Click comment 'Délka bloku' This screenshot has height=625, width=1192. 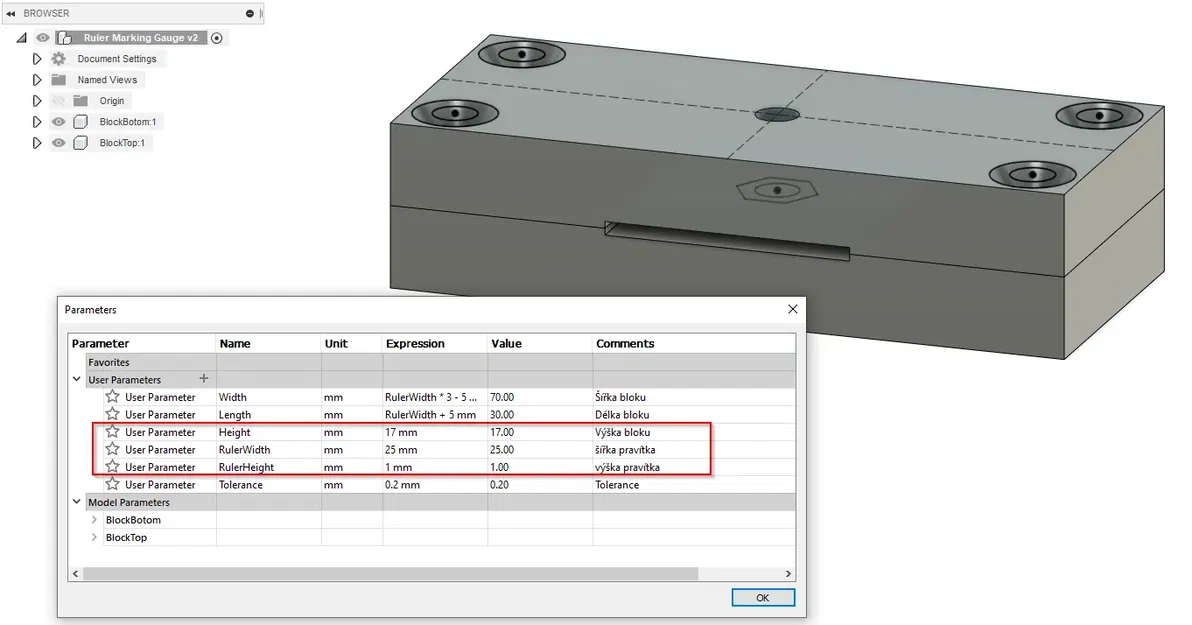tap(622, 414)
